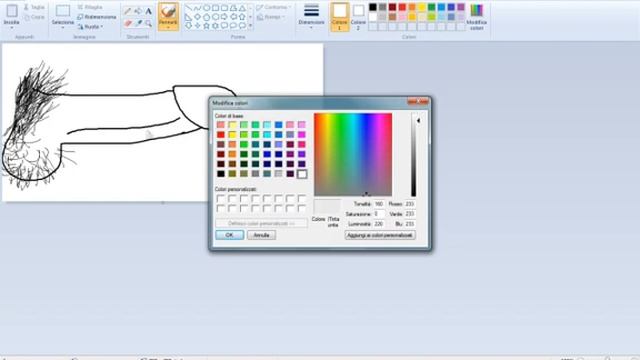Screen dimensions: 640x360
Task: Click the Pennelli brushes icon
Action: 168,11
